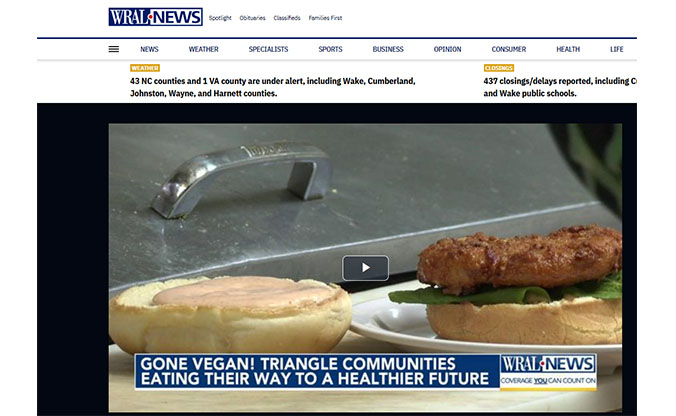Navigate to the Opinion section
The image size is (676, 416).
coord(448,49)
